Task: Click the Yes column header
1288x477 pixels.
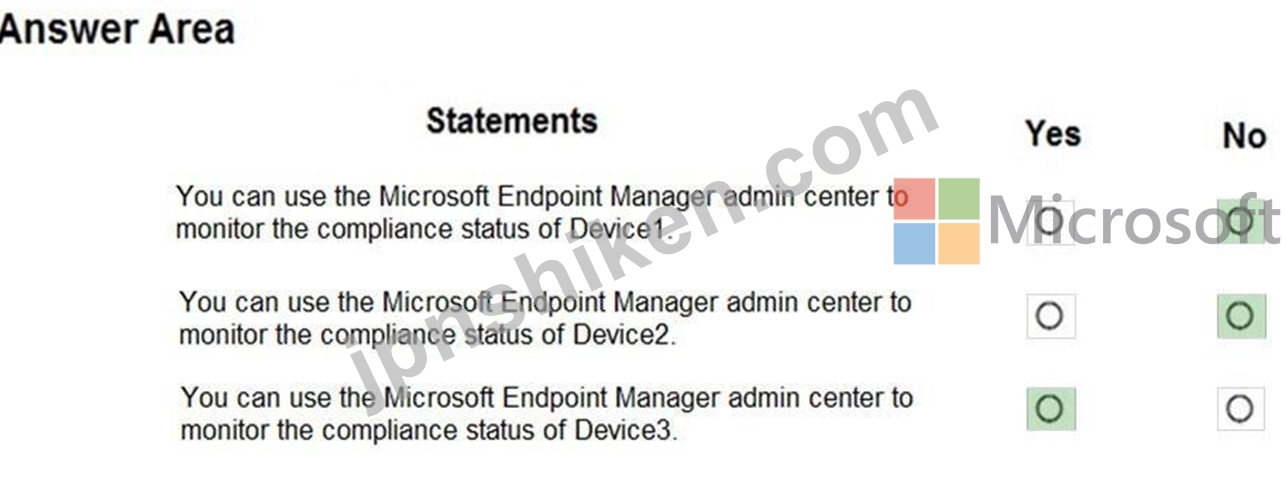Action: point(1052,134)
